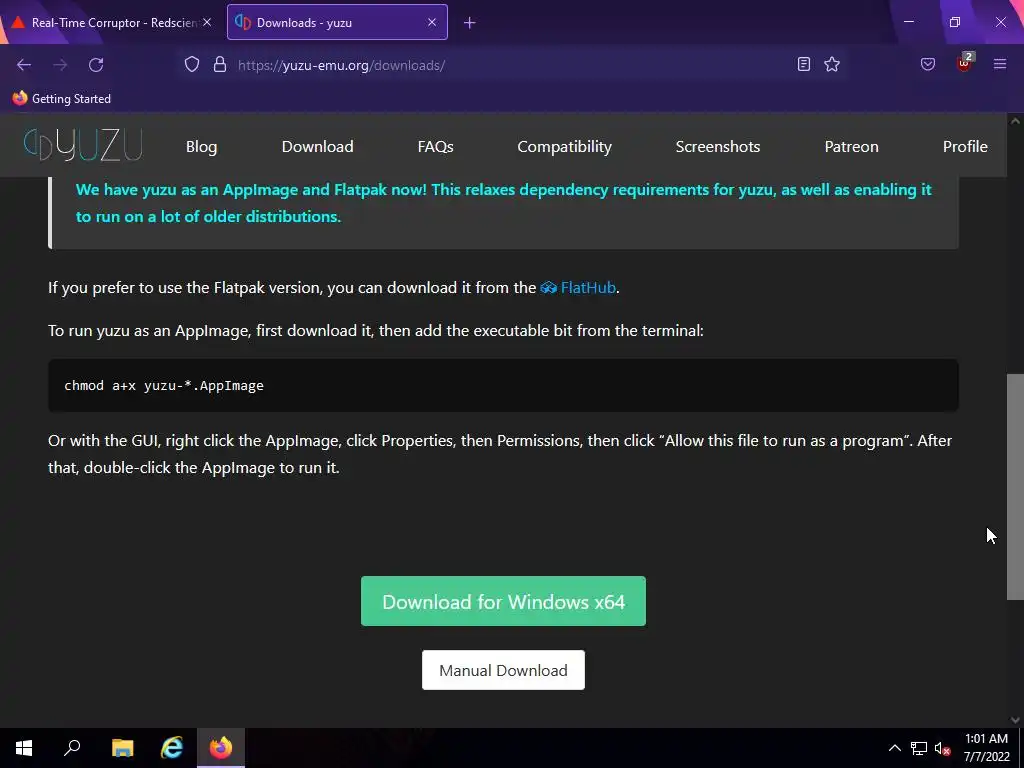Save to Pocket icon in toolbar
The image size is (1024, 768).
coord(928,64)
